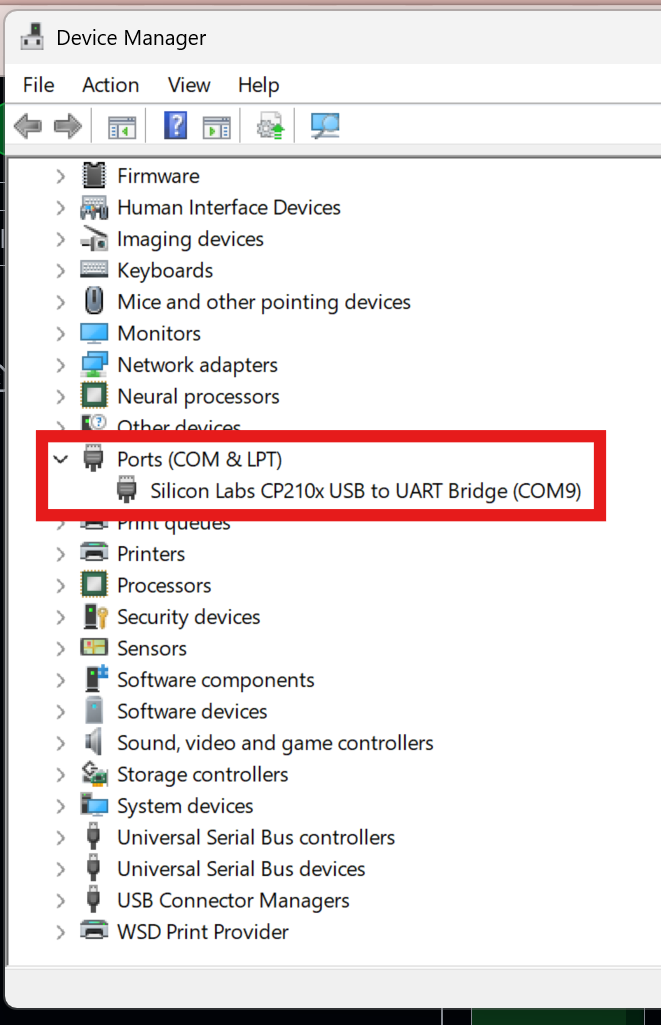Open the Action menu
This screenshot has height=1025, width=661.
point(110,85)
